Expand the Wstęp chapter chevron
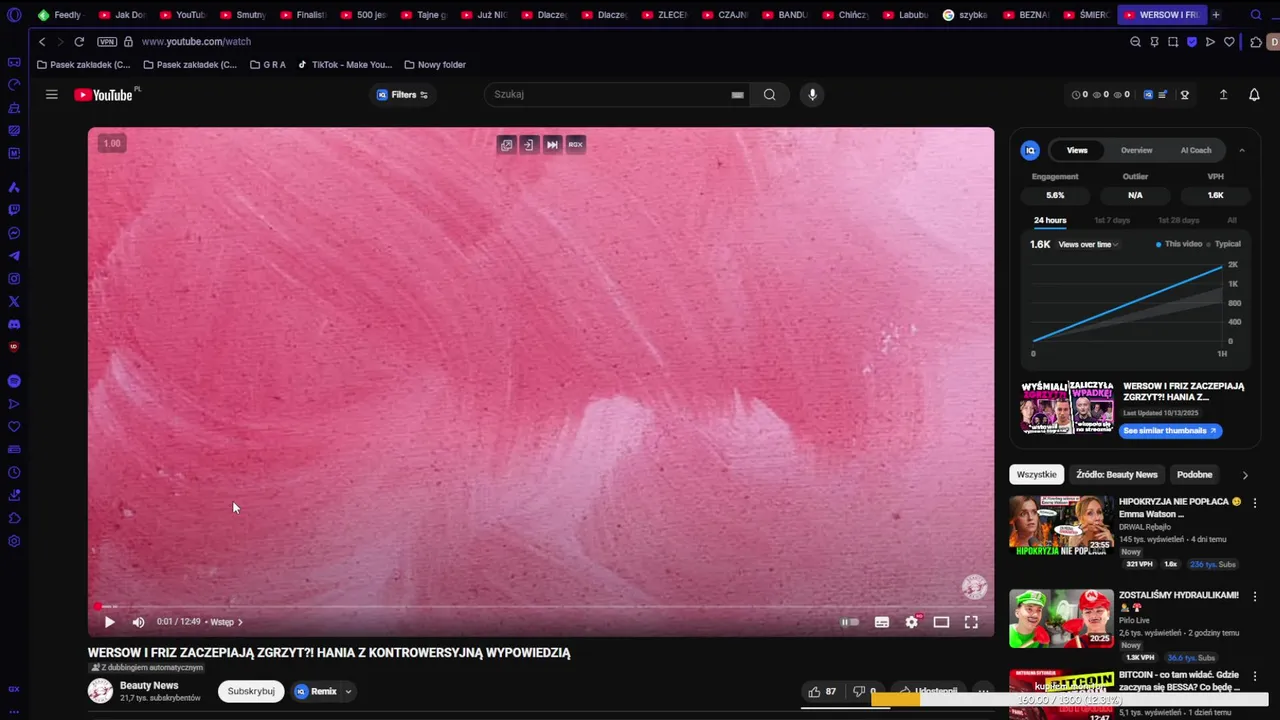 click(x=240, y=622)
